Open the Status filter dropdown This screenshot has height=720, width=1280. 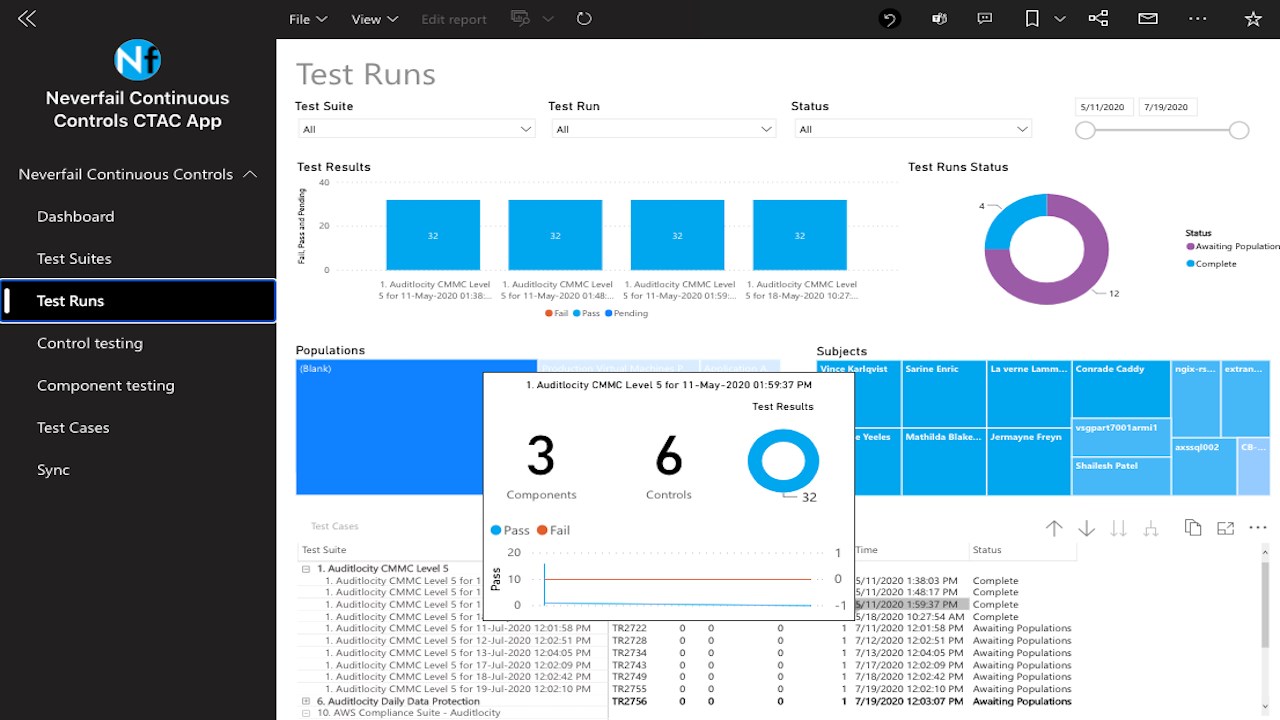[913, 129]
